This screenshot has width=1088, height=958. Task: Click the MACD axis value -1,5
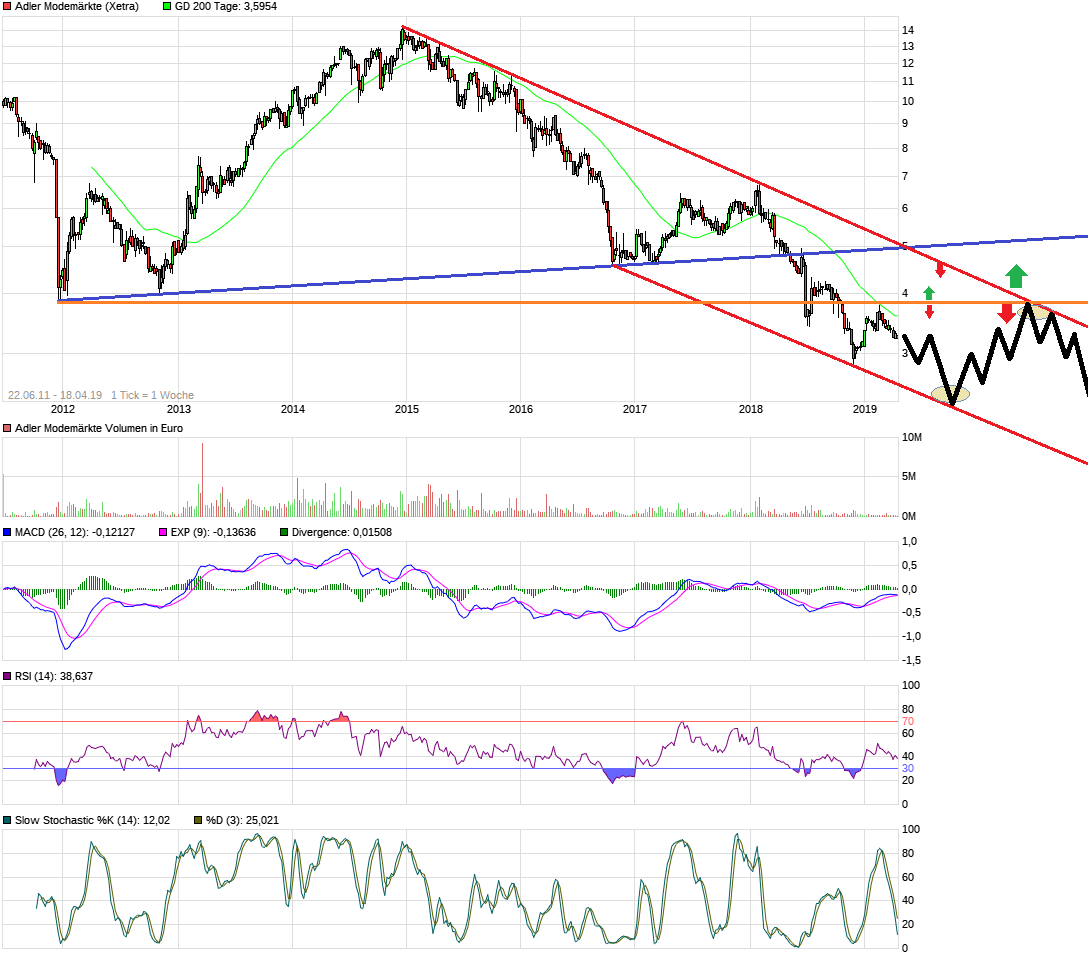(x=911, y=660)
